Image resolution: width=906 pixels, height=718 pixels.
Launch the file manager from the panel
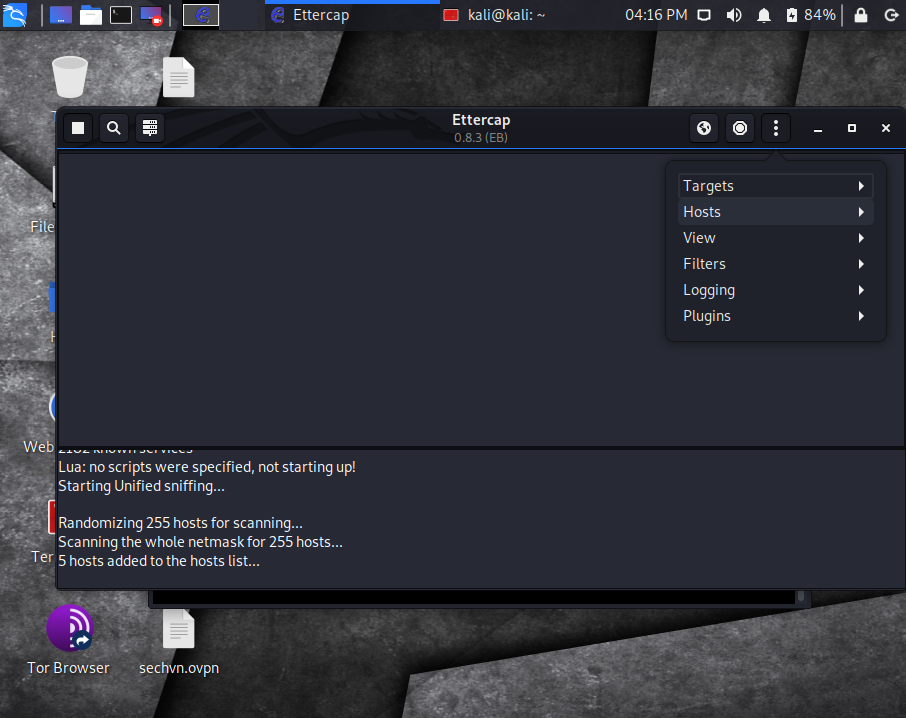[91, 15]
